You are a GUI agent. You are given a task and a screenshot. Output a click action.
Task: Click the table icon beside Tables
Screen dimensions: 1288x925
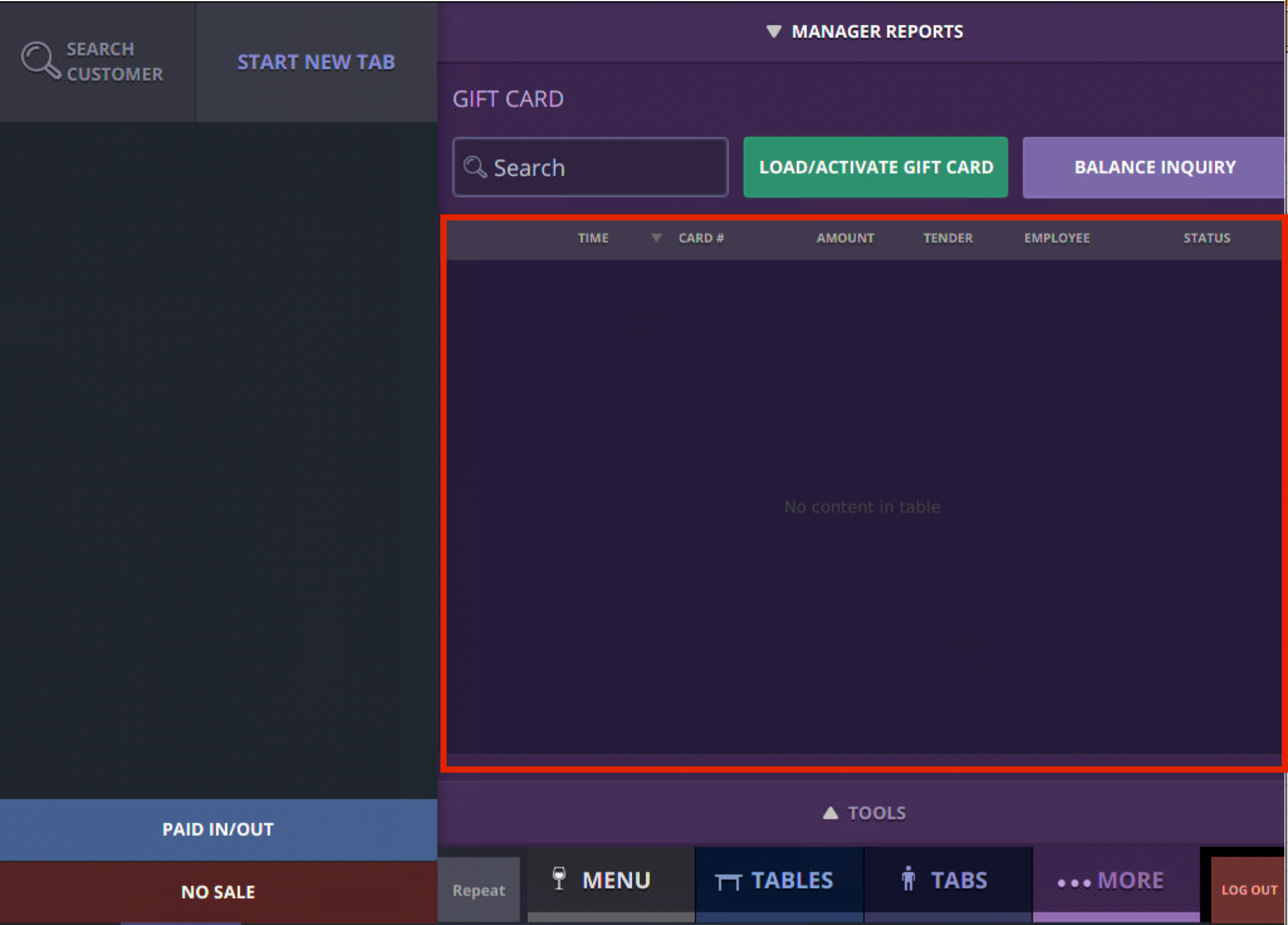728,881
